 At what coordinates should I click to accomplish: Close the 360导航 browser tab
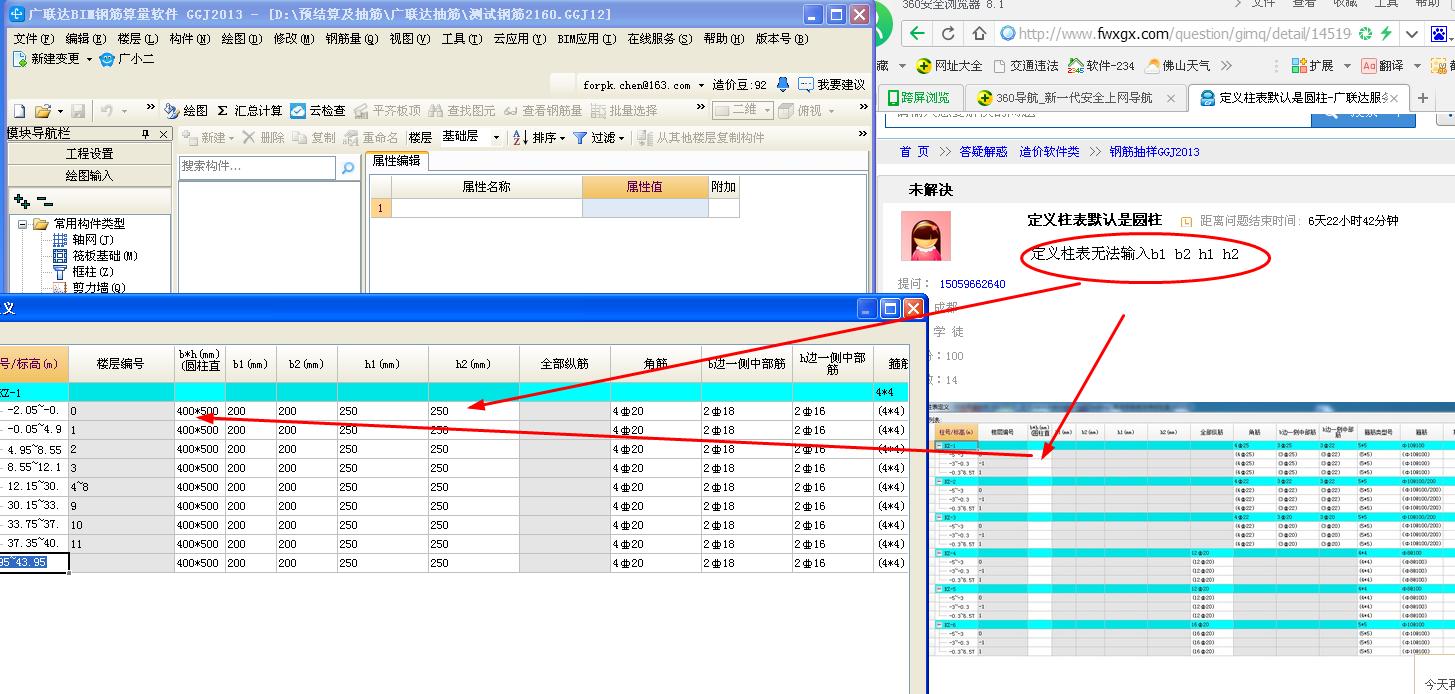click(1172, 98)
